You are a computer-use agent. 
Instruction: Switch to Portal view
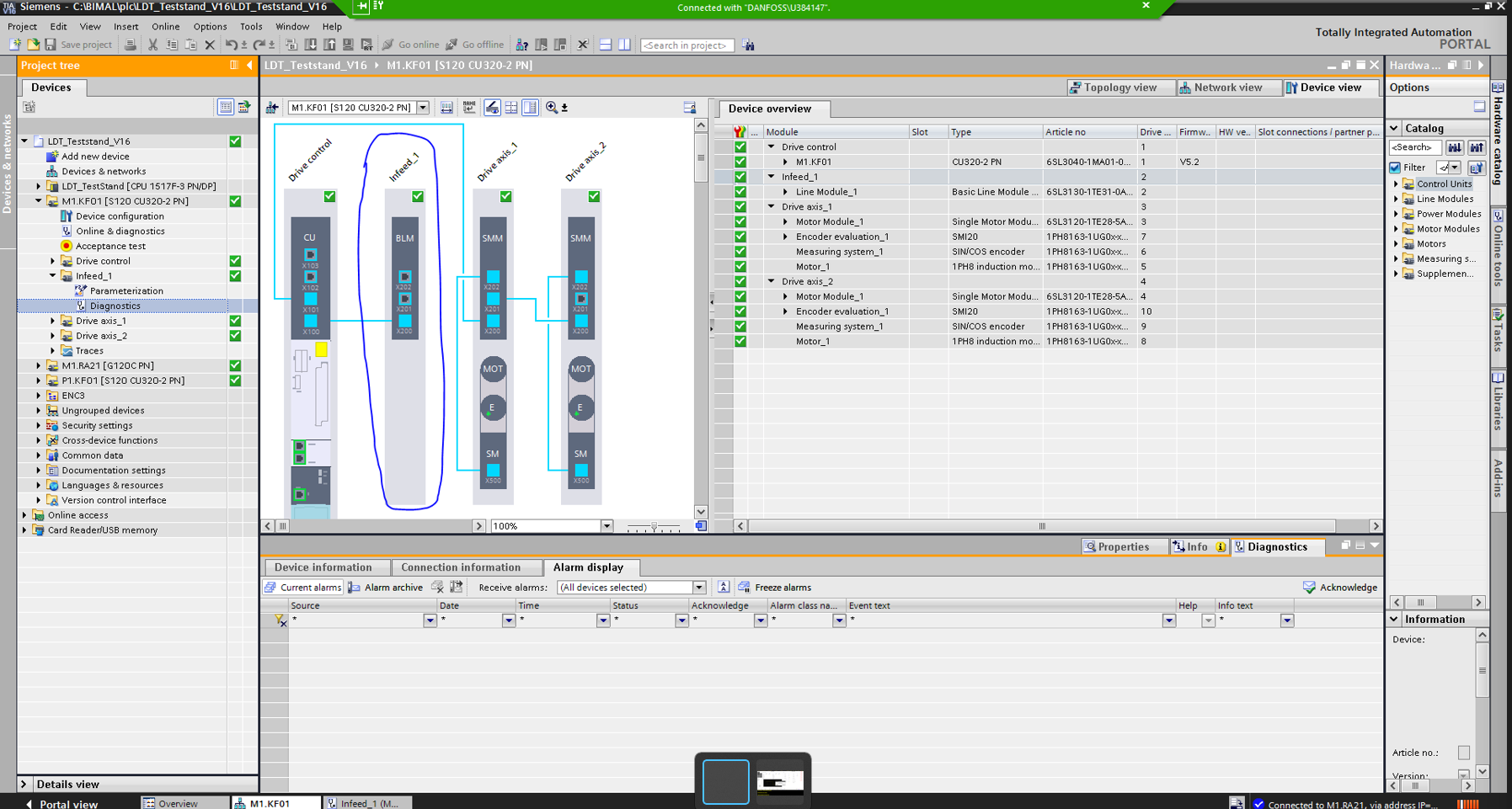[x=68, y=803]
